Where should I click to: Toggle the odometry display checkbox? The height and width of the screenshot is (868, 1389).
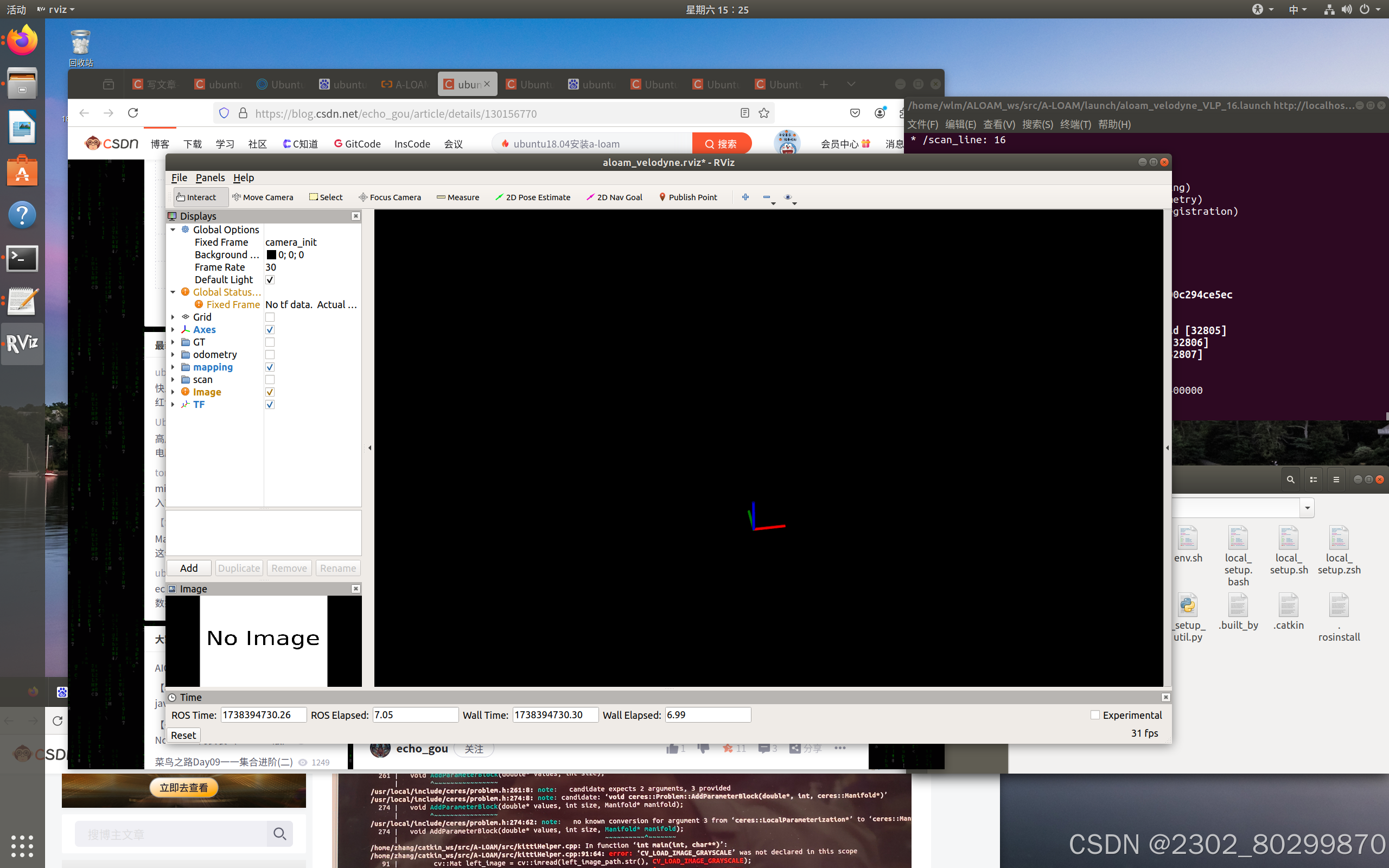(270, 355)
